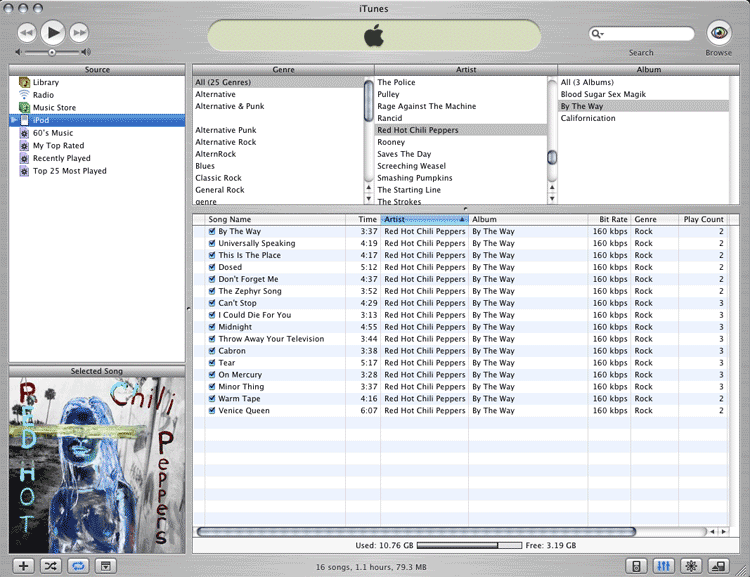
Task: Open Library in the Source list
Action: [45, 82]
